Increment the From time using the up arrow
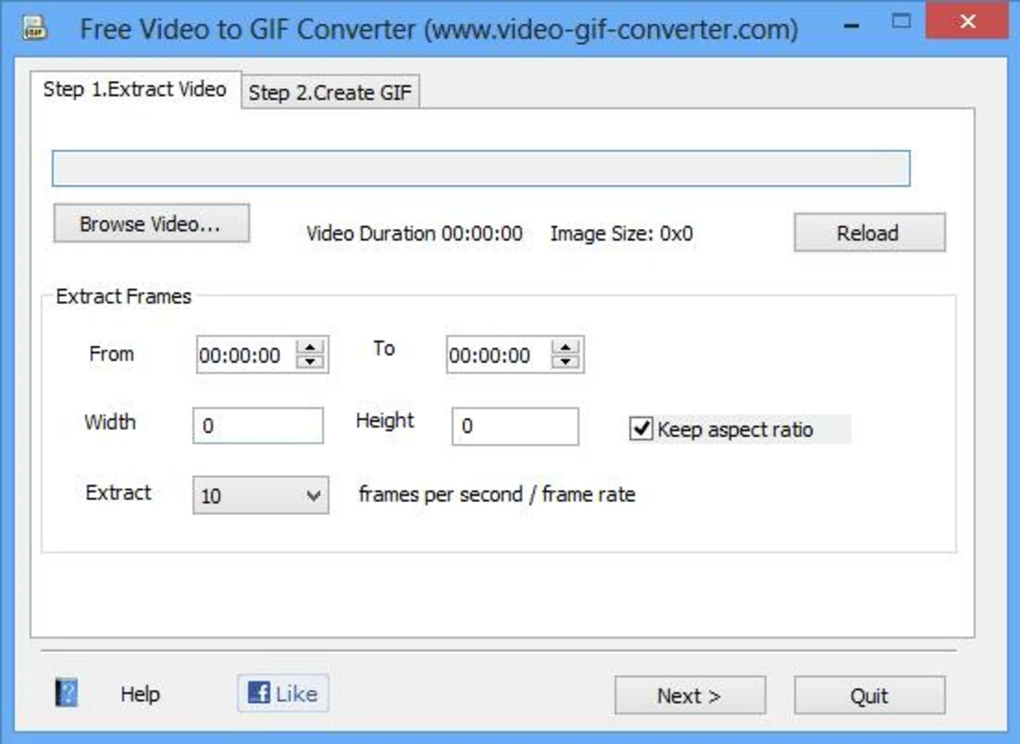The image size is (1020, 744). pyautogui.click(x=311, y=347)
